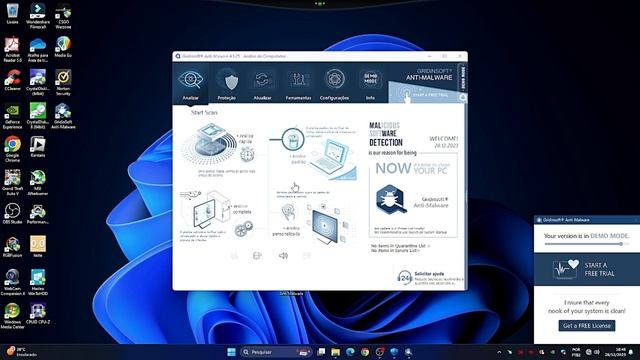Open the Google Chrome desktop icon
Screen dimensions: 640x360
coord(12,149)
